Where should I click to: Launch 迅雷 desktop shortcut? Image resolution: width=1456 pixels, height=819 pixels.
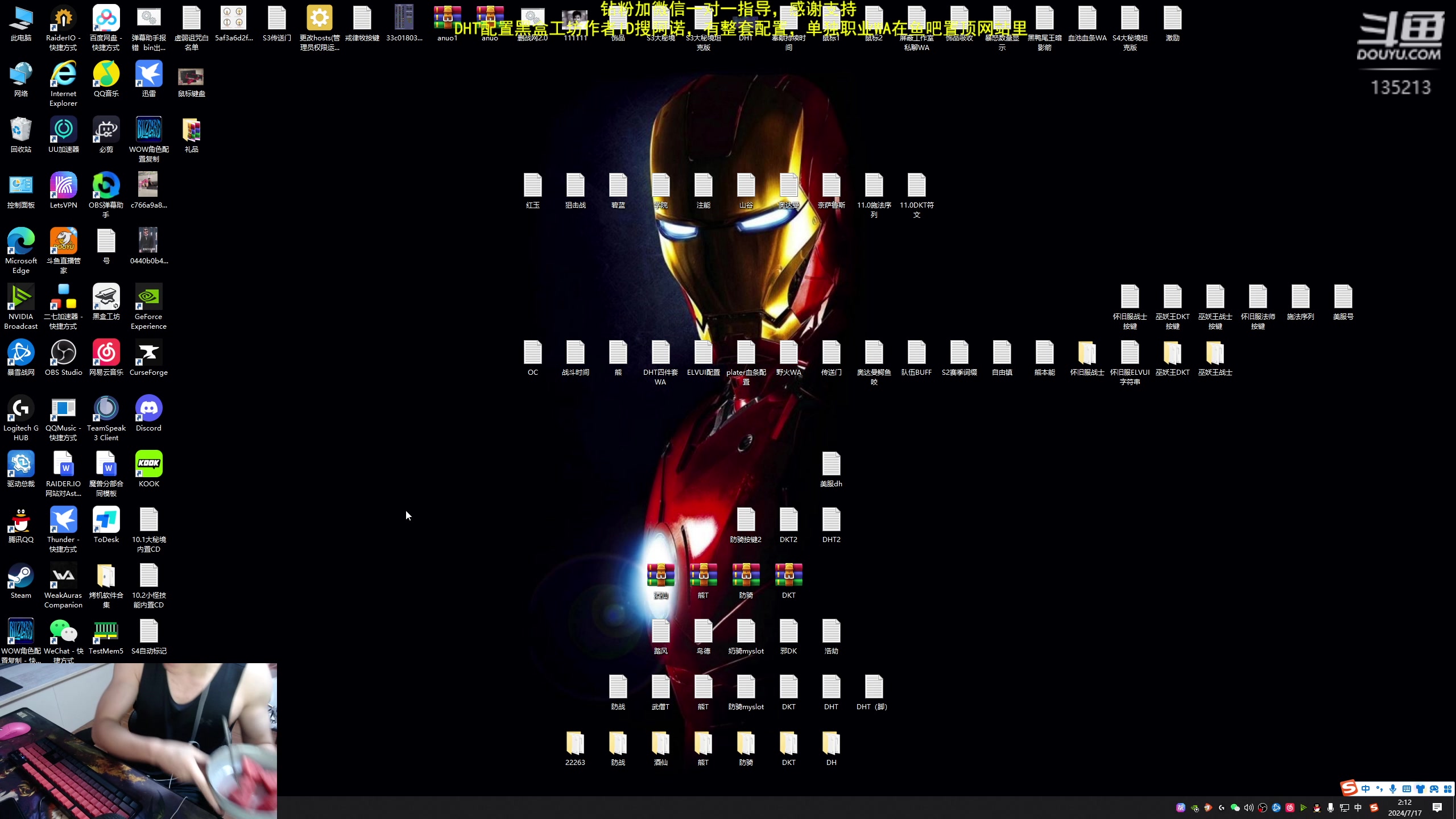pyautogui.click(x=149, y=80)
